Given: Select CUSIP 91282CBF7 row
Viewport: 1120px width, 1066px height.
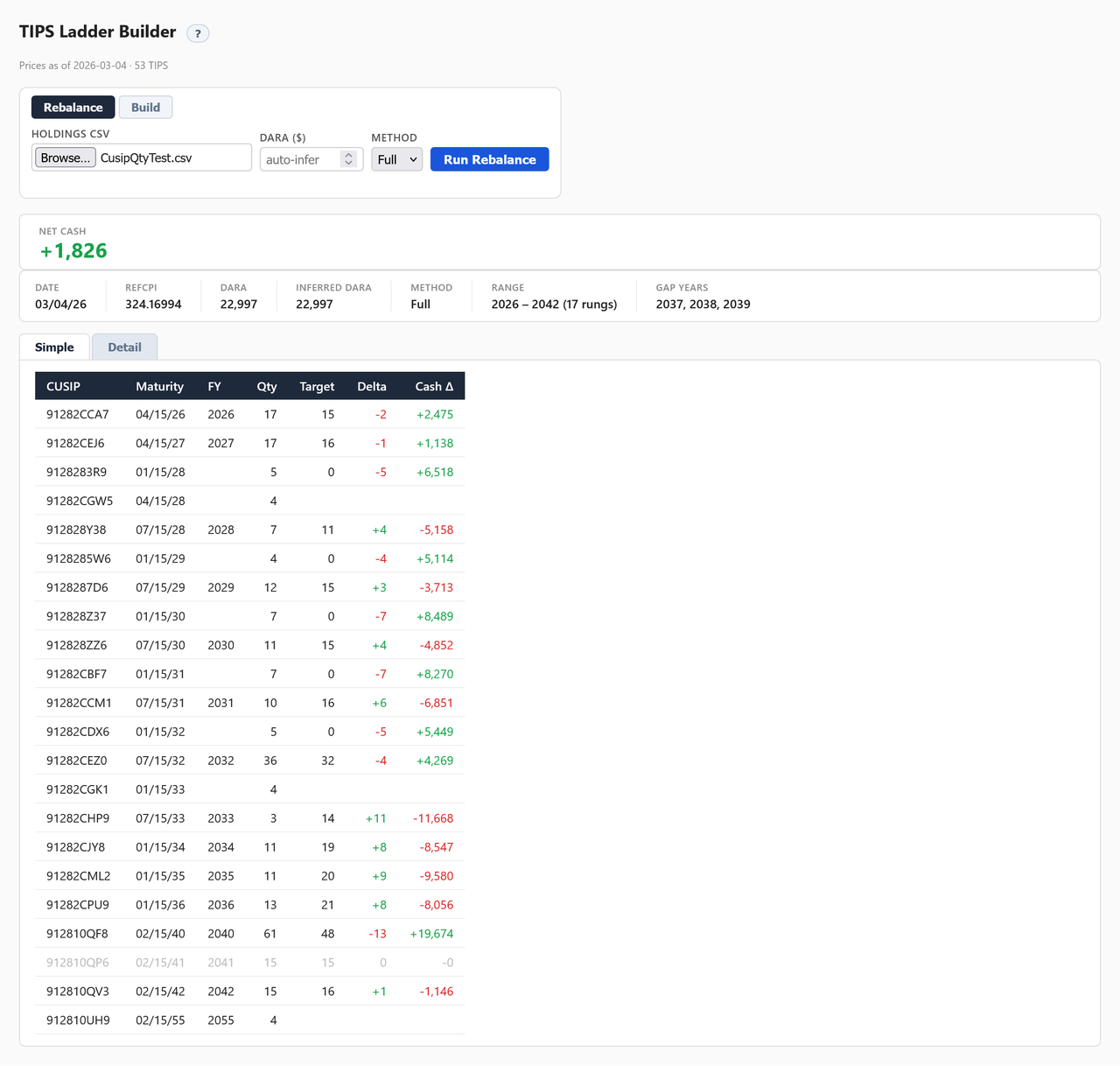Looking at the screenshot, I should click(249, 675).
